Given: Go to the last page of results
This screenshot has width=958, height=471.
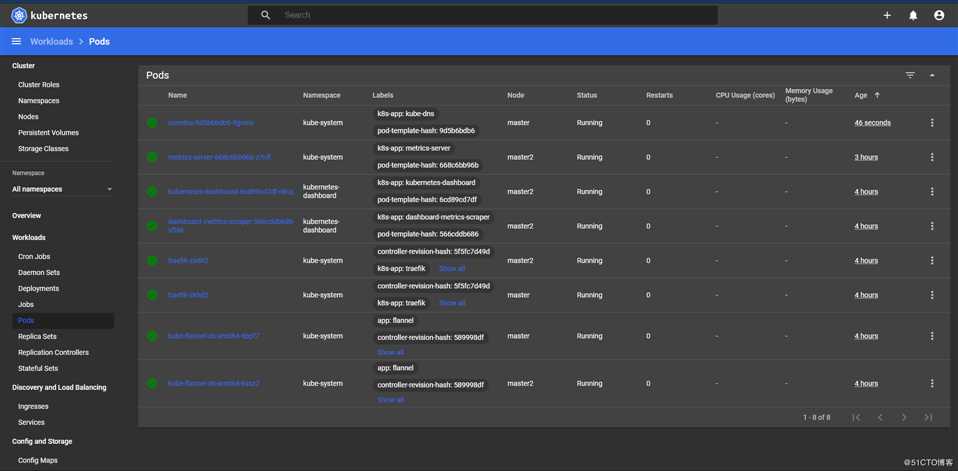Looking at the screenshot, I should (x=927, y=417).
